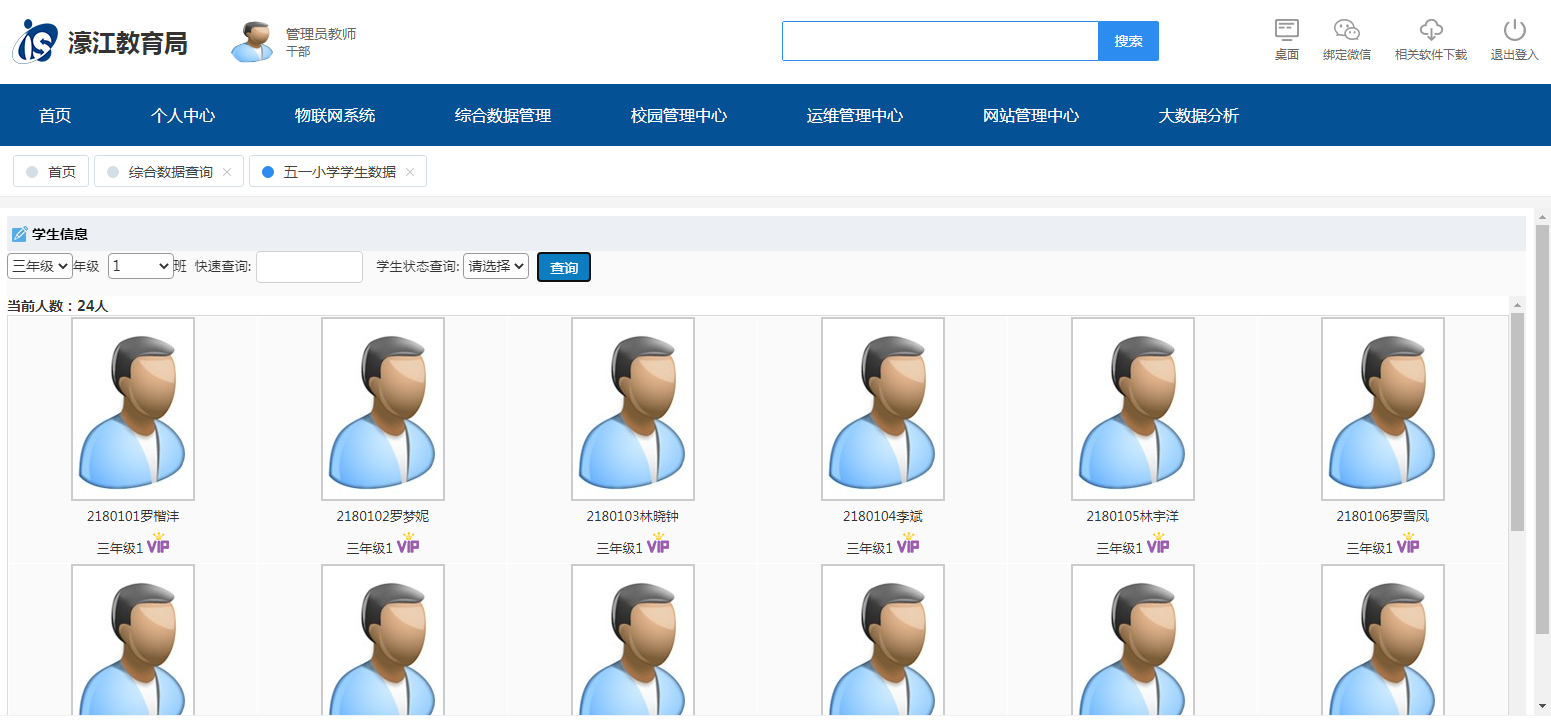
Task: Click the name 2180101罗楷沣
Action: point(133,516)
